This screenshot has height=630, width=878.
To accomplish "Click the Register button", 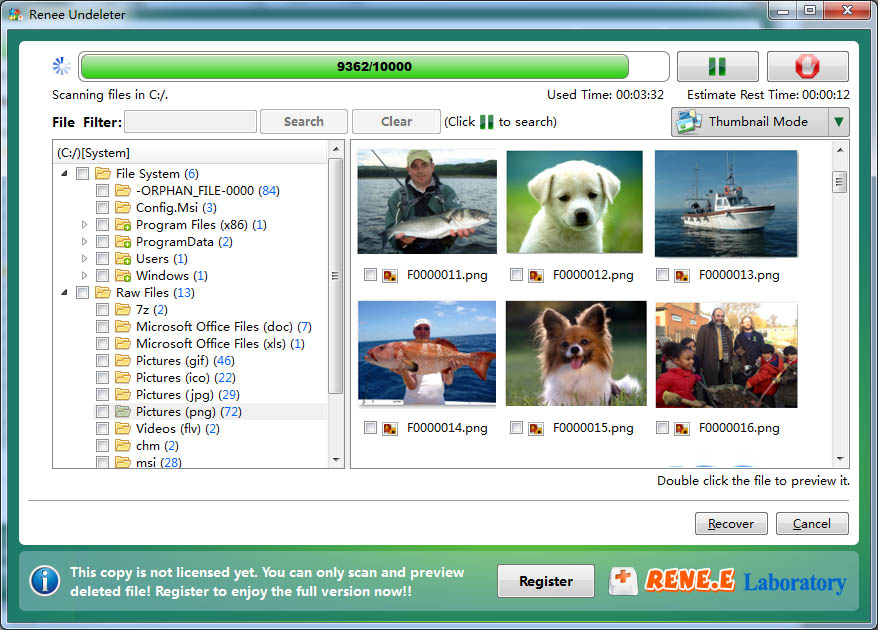I will coord(546,581).
